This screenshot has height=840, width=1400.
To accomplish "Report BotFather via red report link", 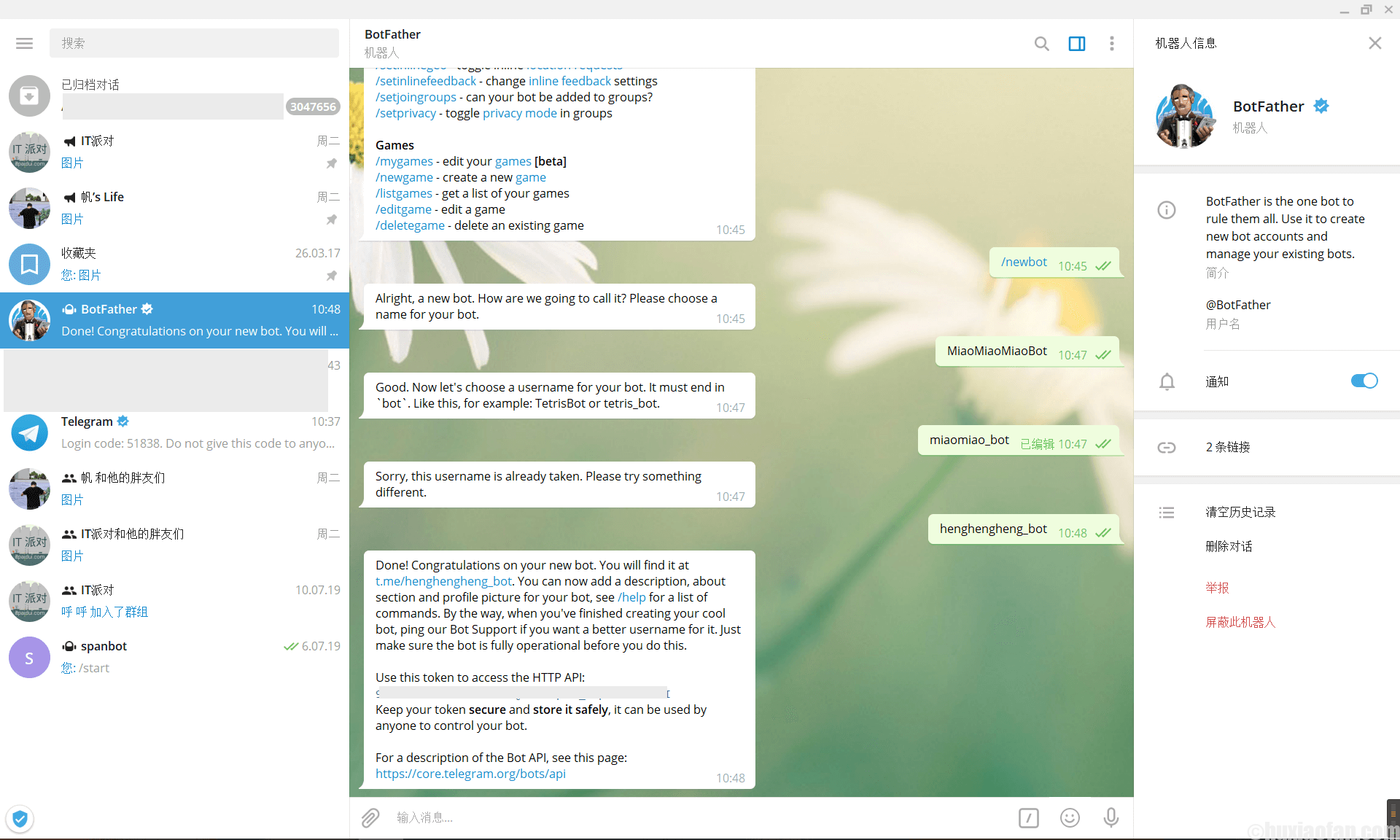I will [x=1217, y=588].
